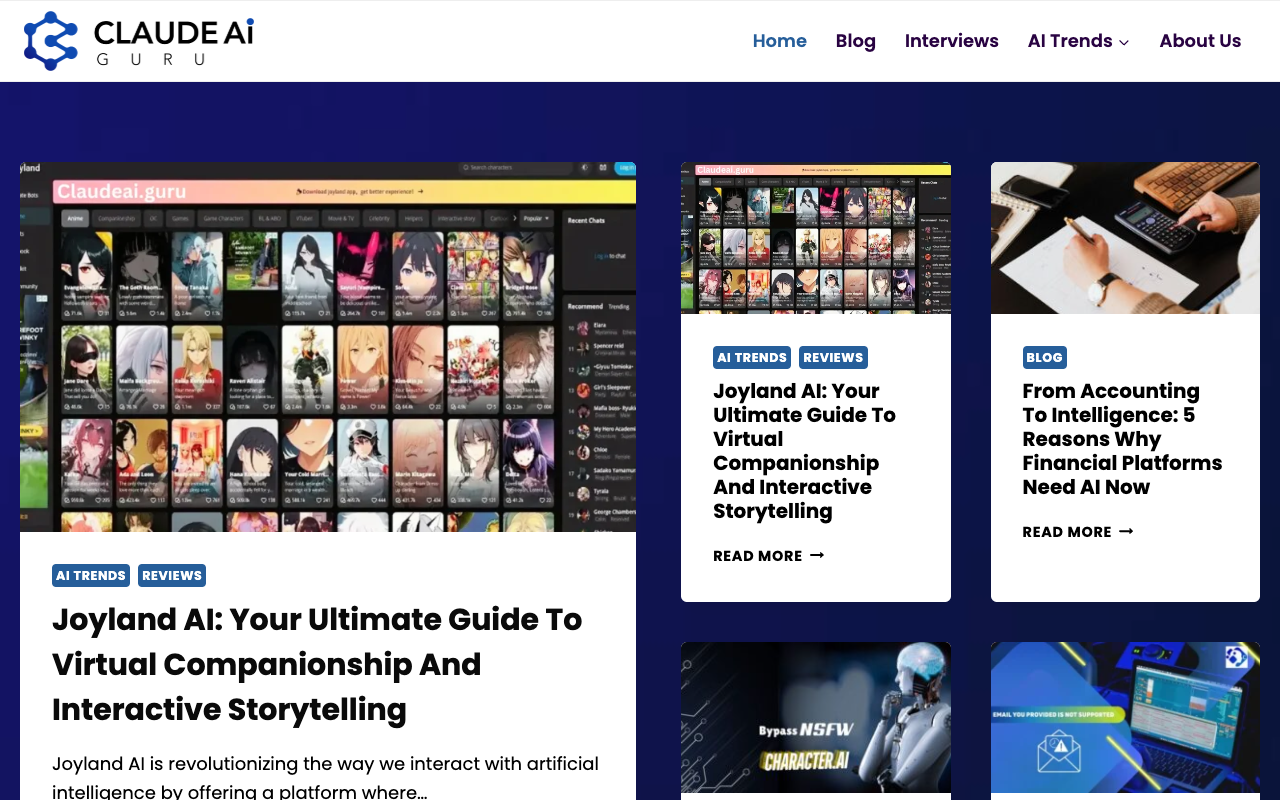Viewport: 1280px width, 800px height.
Task: Open the large Joyland AI featured headline
Action: [x=317, y=664]
